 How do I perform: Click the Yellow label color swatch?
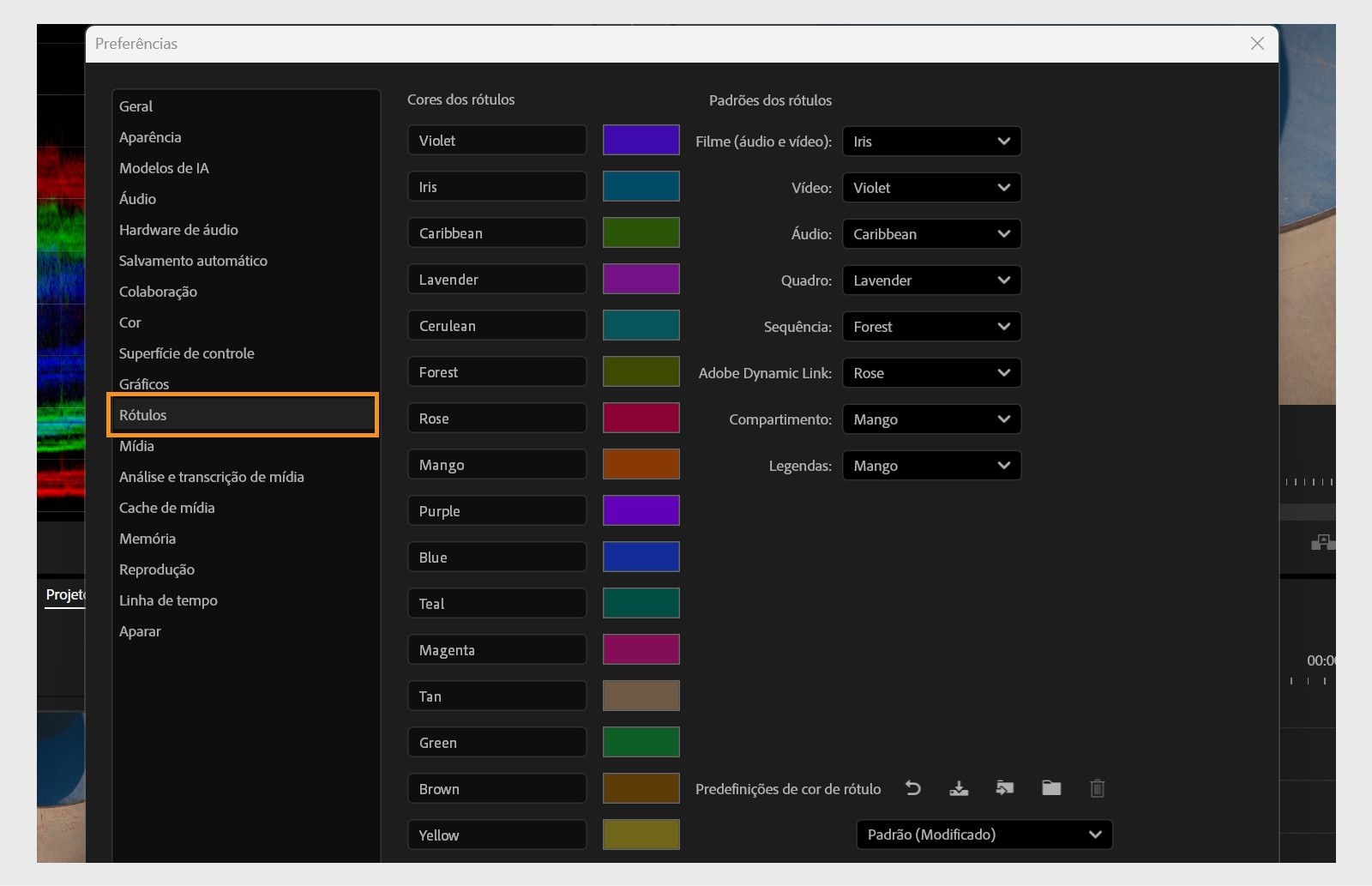click(x=641, y=835)
